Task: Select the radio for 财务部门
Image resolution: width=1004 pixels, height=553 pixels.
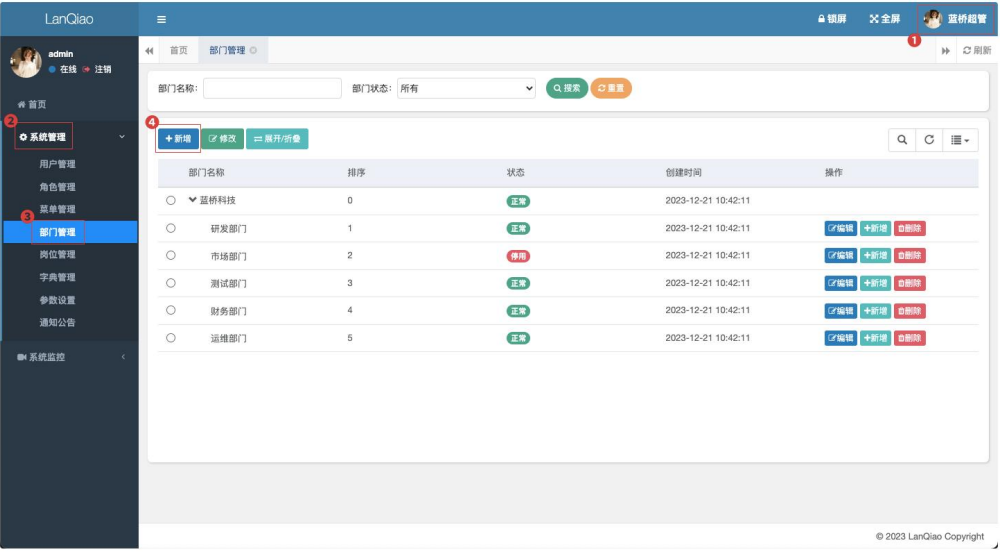Action: tap(171, 310)
